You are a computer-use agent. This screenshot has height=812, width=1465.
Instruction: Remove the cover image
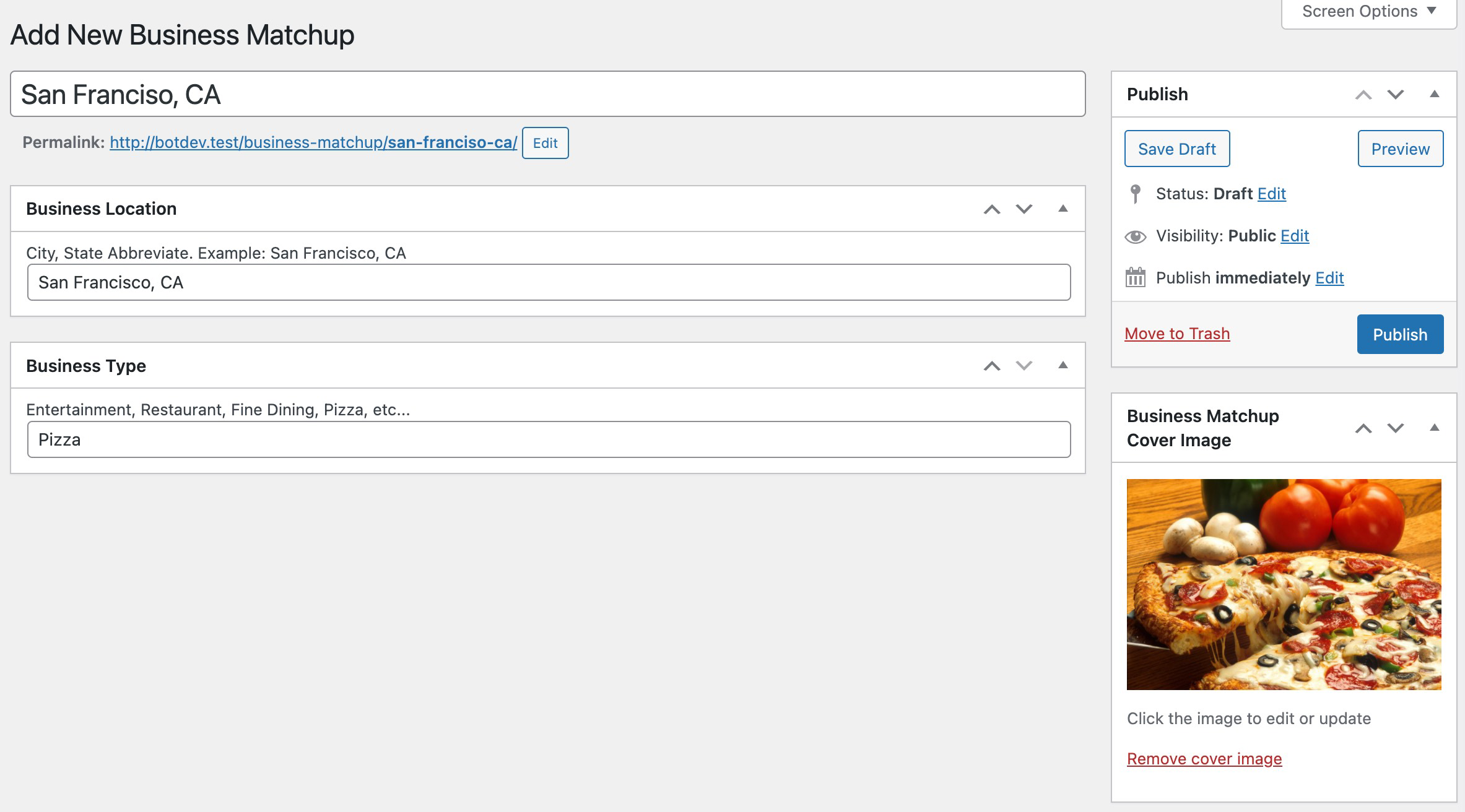[x=1204, y=759]
